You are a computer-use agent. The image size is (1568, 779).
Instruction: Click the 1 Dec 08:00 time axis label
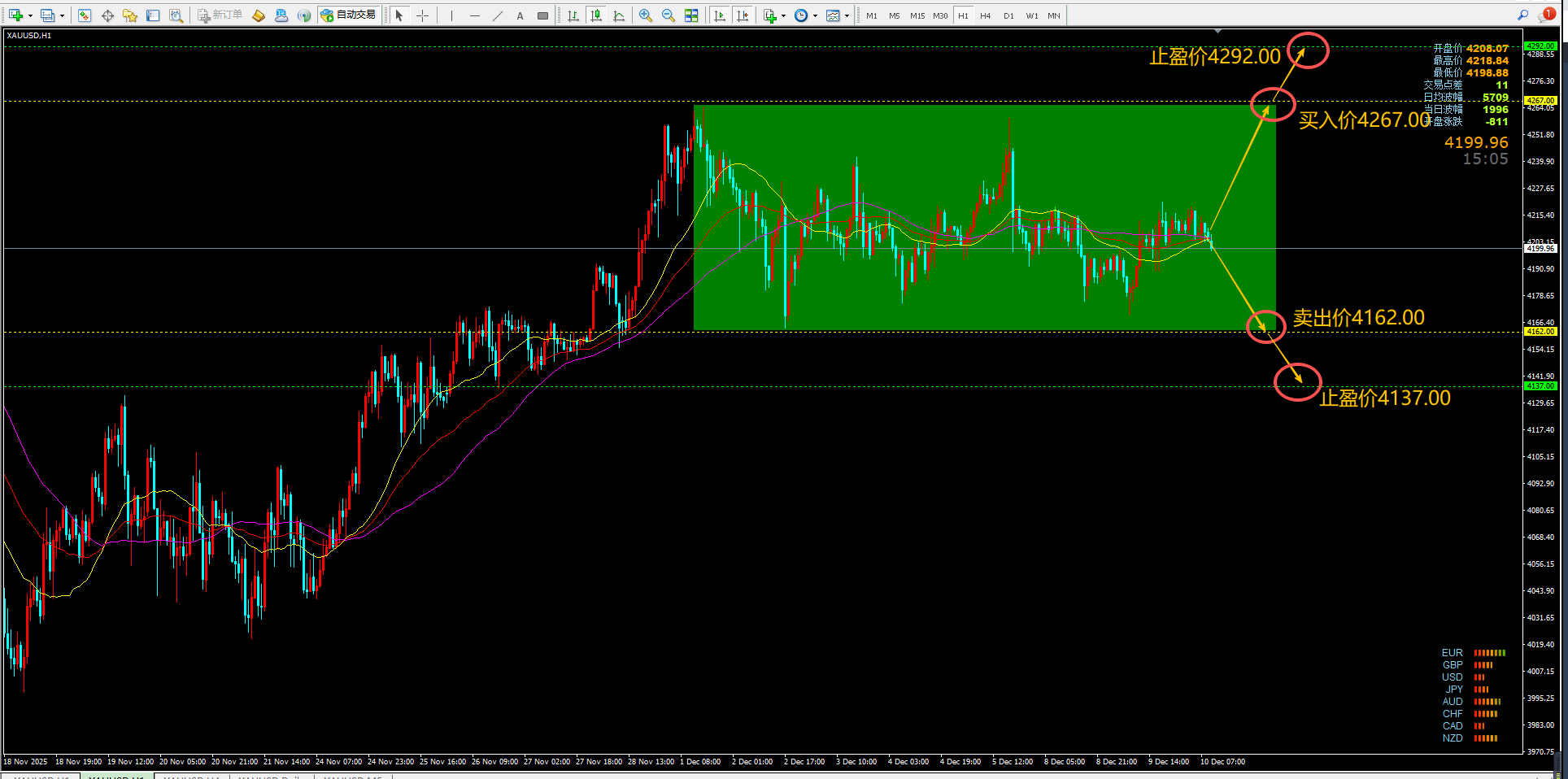pos(700,762)
